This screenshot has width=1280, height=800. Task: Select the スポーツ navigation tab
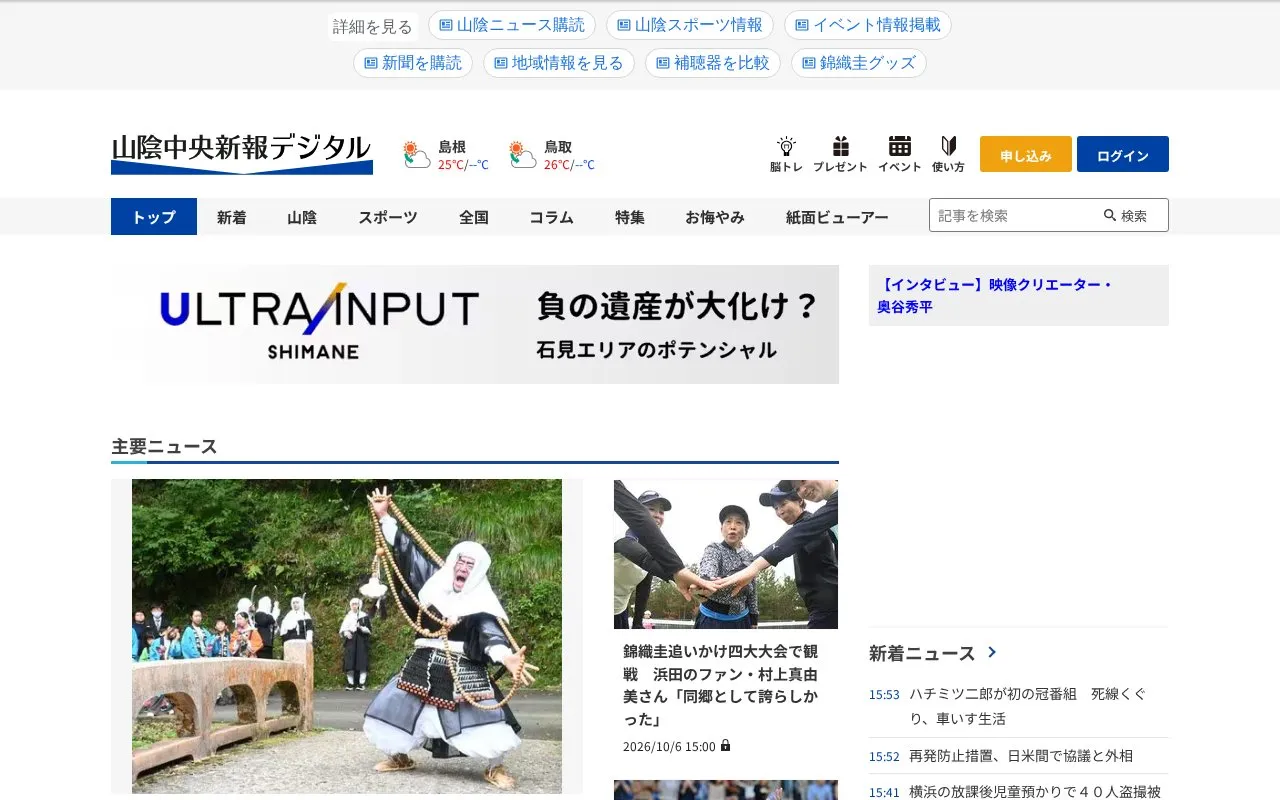388,216
